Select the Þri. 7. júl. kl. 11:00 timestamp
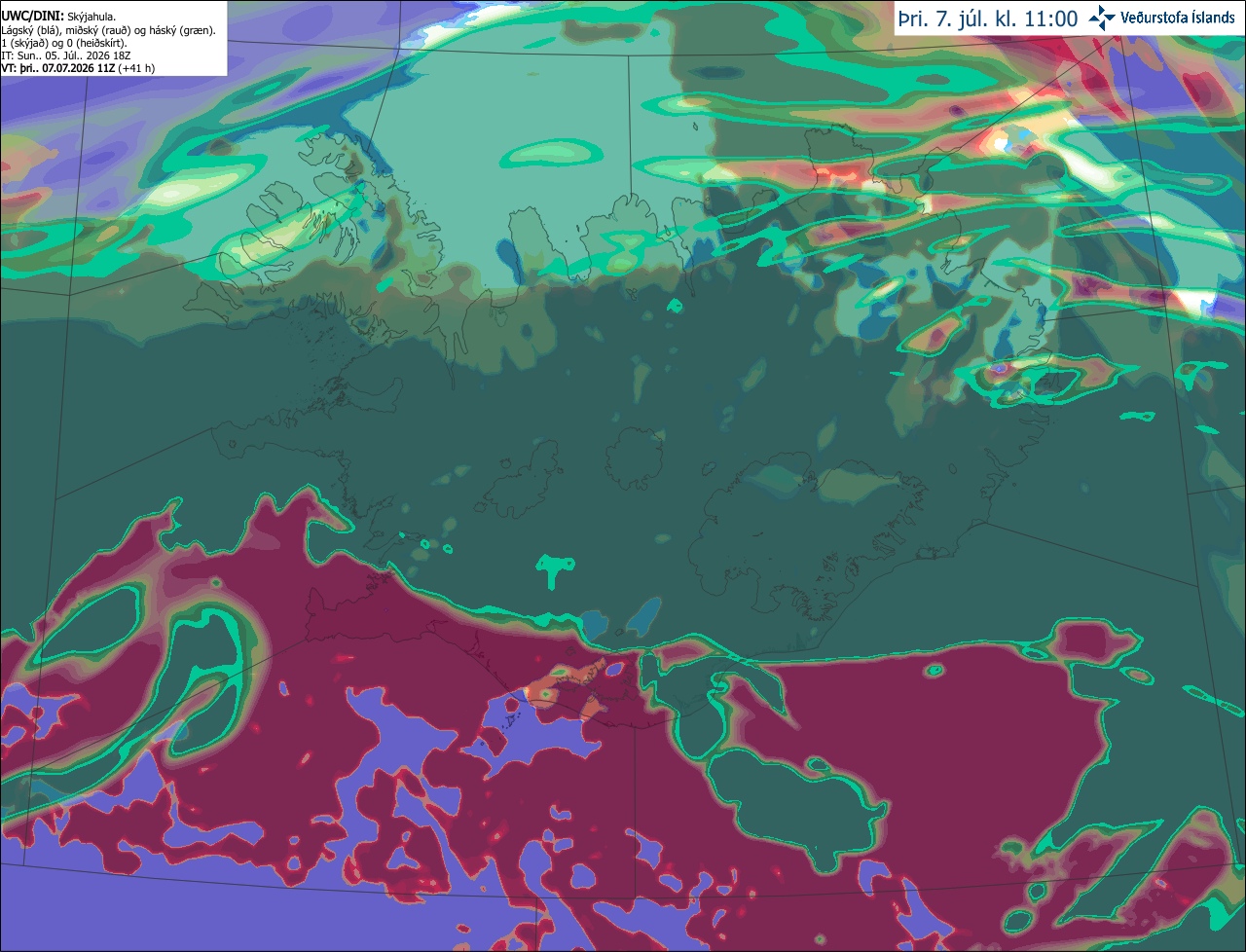Viewport: 1246px width, 952px height. click(x=987, y=18)
